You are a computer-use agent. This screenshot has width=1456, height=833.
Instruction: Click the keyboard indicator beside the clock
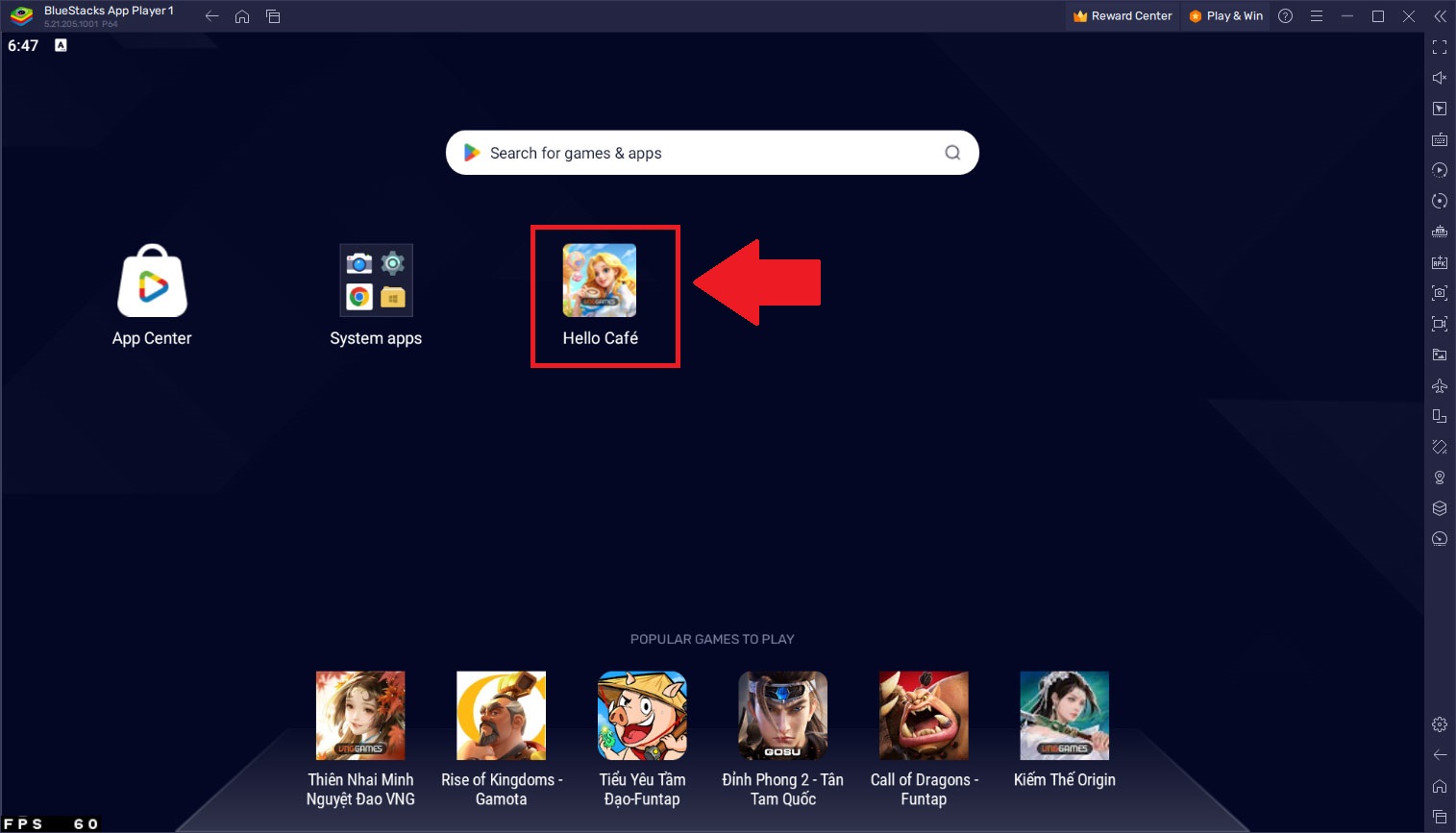point(61,45)
